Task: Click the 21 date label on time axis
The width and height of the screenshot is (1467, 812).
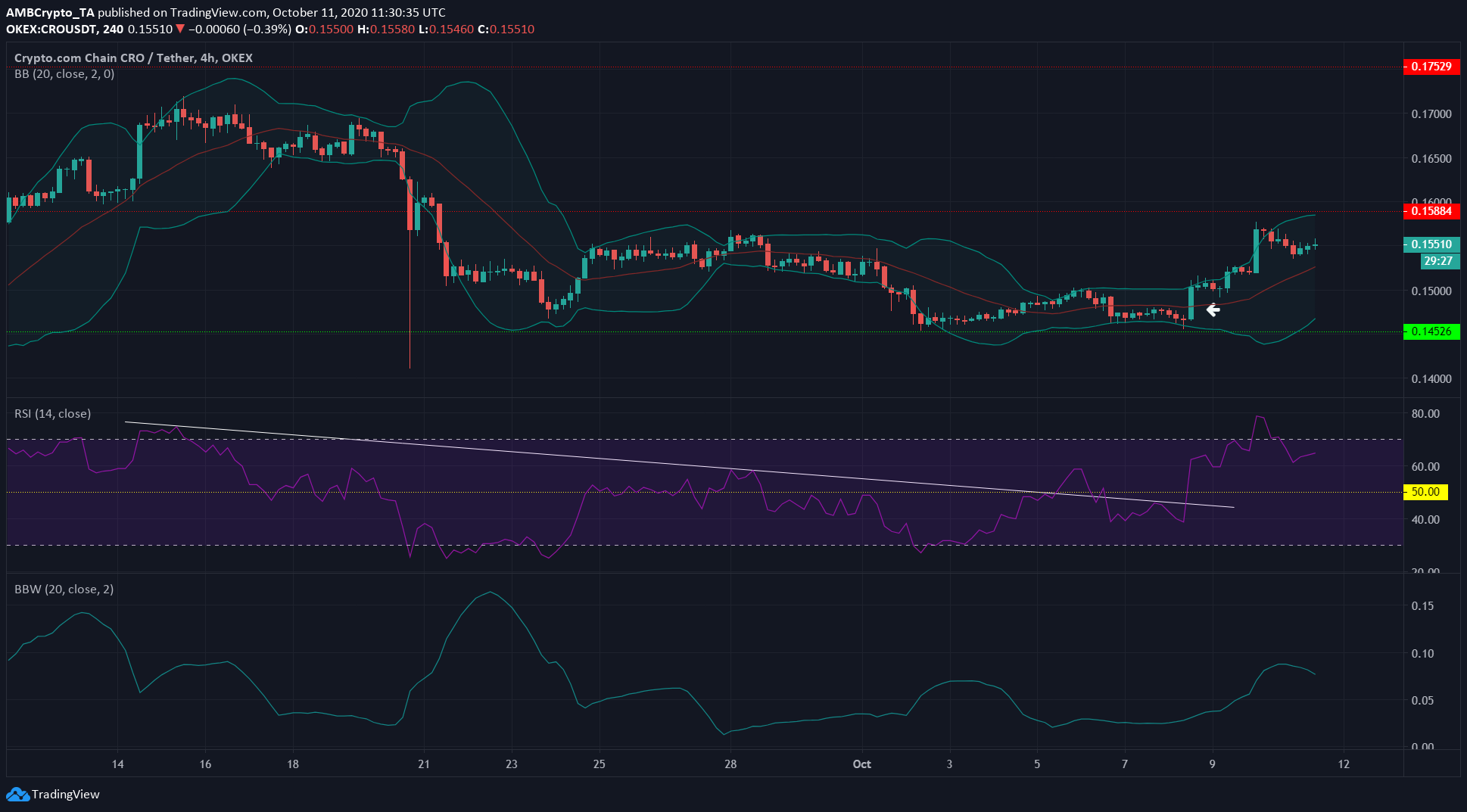Action: point(424,764)
